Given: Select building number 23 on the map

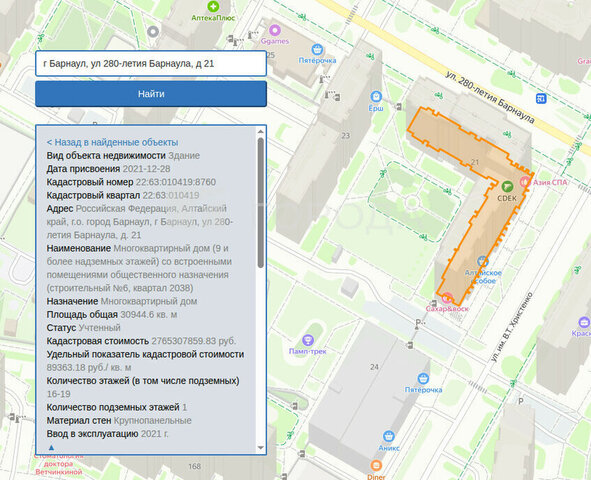Looking at the screenshot, I should click(346, 136).
